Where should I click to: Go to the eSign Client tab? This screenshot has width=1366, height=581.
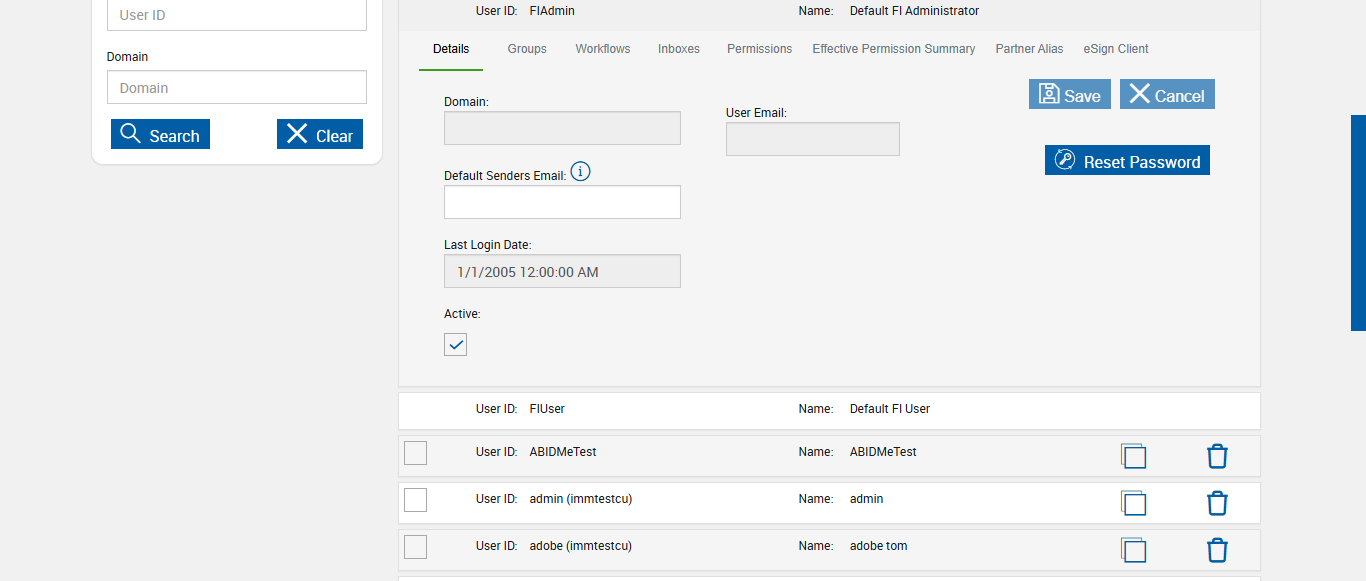point(1116,49)
